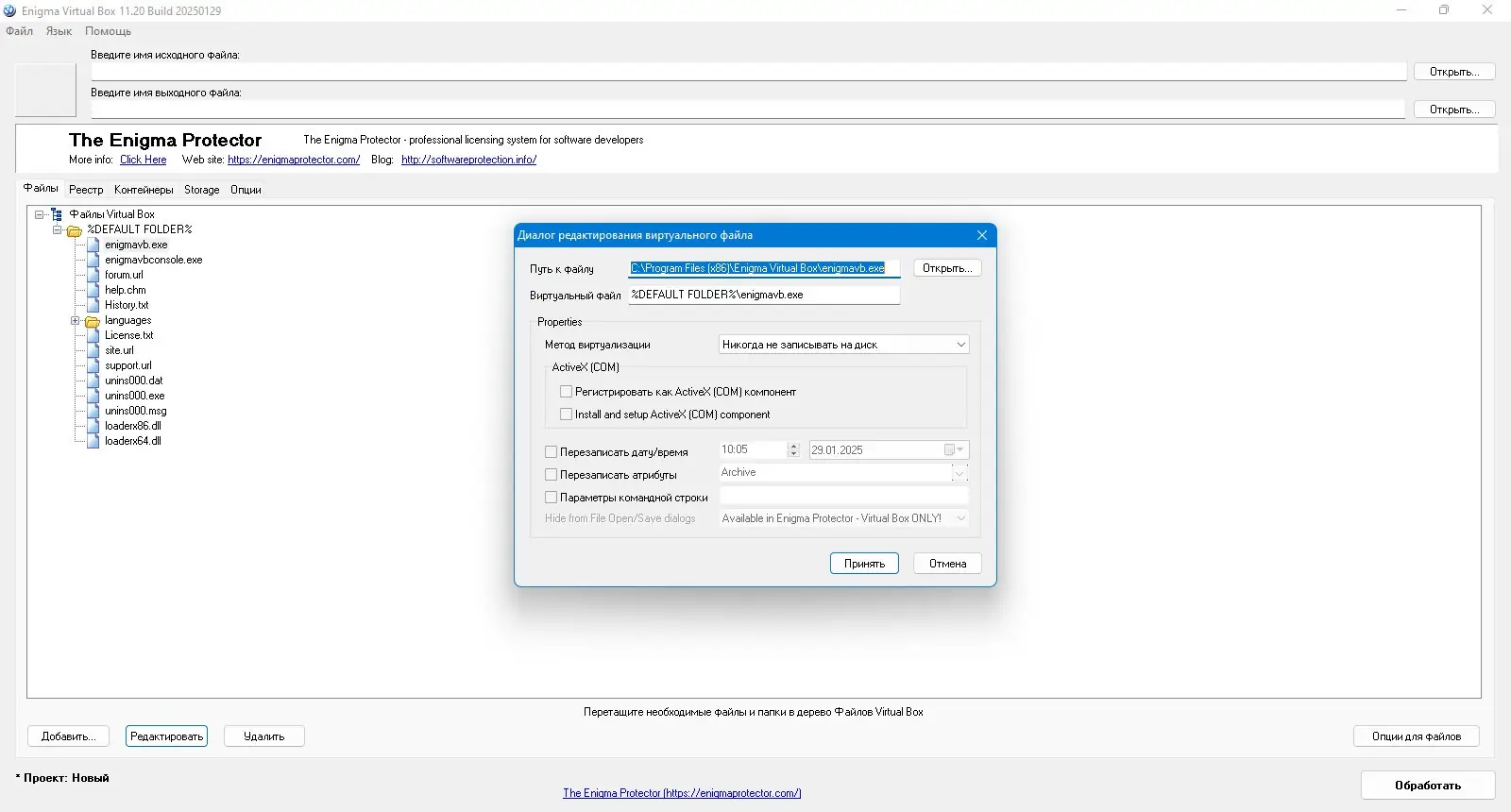Enable Параметры командной строки checkbox

coord(552,497)
